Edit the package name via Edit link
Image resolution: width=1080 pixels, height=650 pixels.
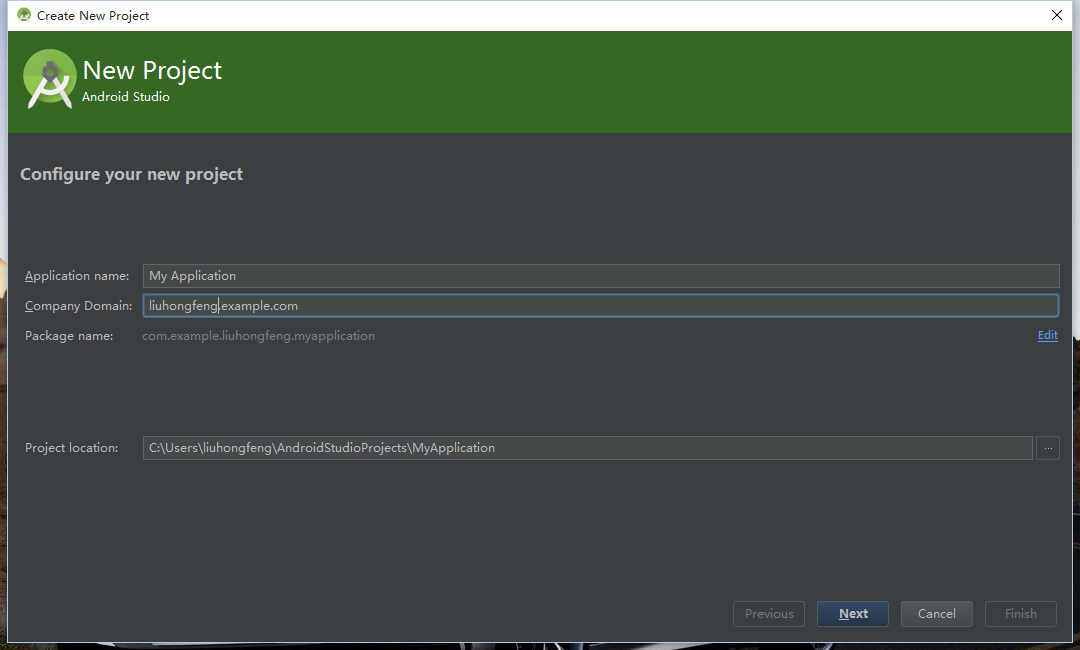click(x=1048, y=335)
